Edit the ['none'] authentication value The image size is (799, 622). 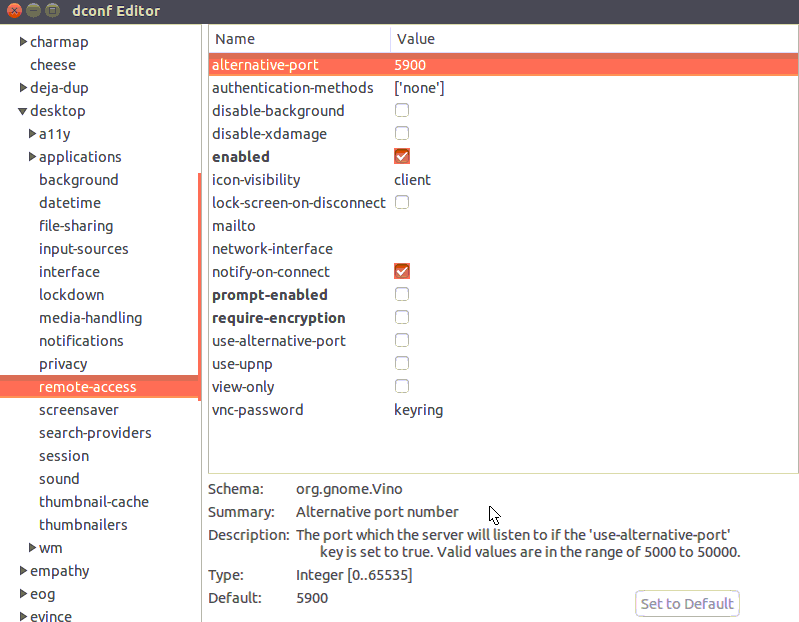419,88
